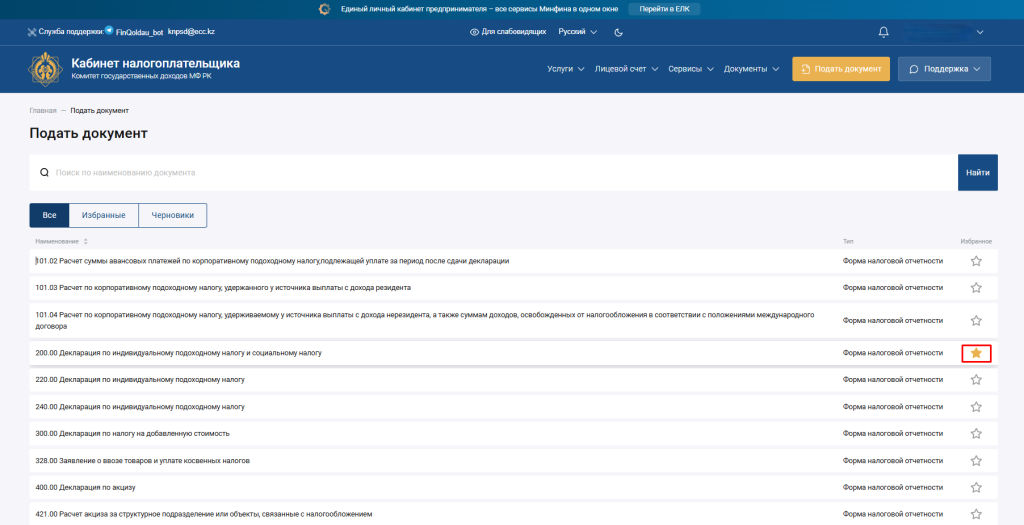
Task: Expand the Услуги menu
Action: [x=566, y=69]
